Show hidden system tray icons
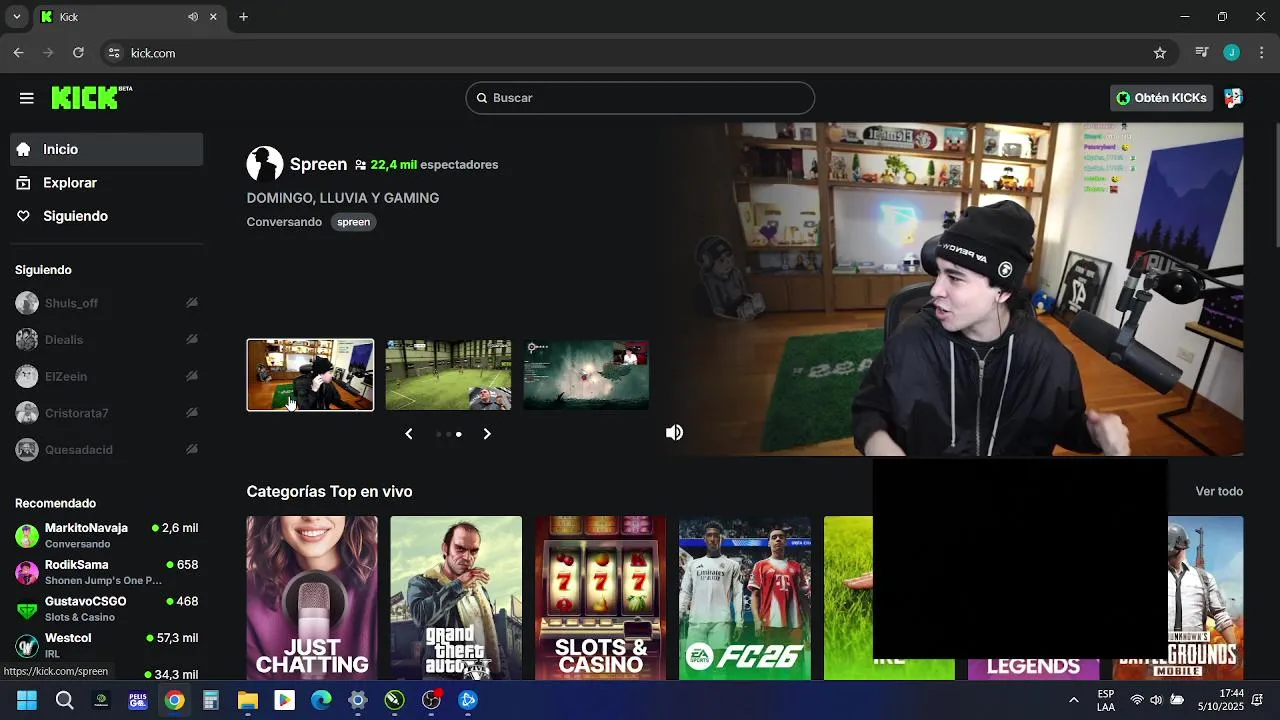The height and width of the screenshot is (720, 1280). (x=1074, y=700)
